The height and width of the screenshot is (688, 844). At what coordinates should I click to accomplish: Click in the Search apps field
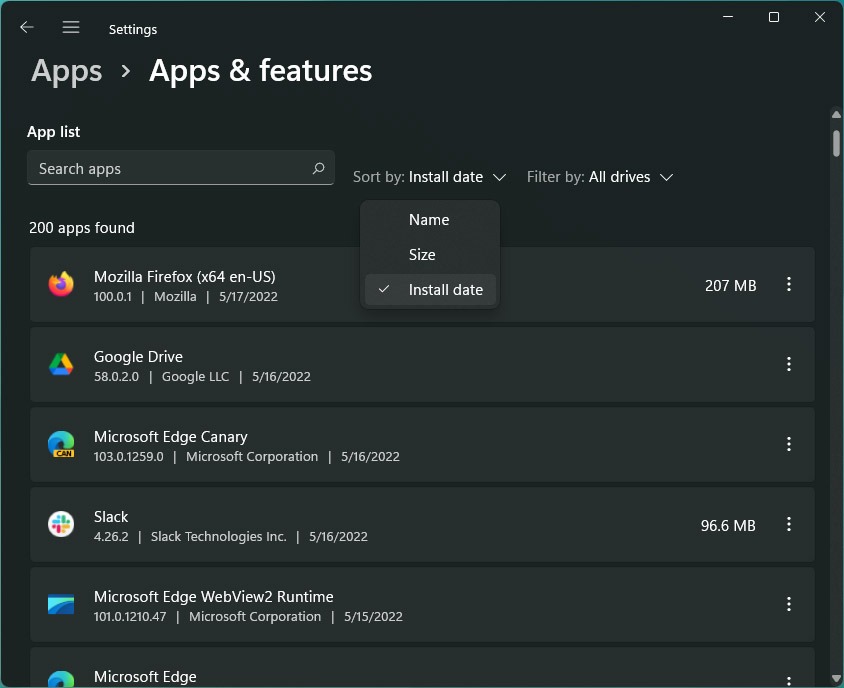point(165,169)
